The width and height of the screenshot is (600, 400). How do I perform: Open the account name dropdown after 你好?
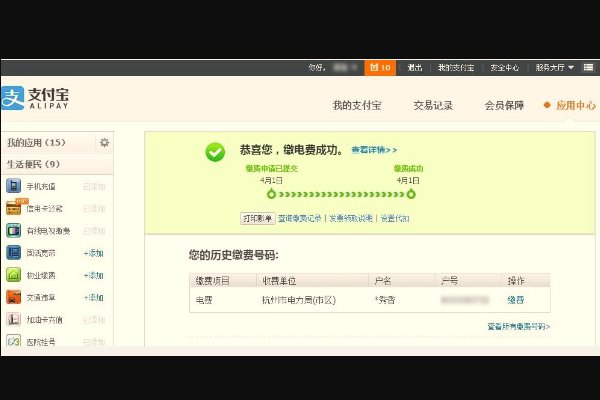(x=345, y=68)
